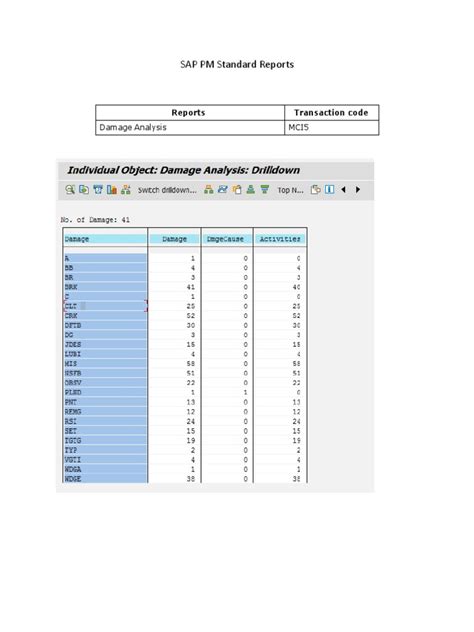The width and height of the screenshot is (474, 632).
Task: Select the VGTI damage code row
Action: coord(105,459)
